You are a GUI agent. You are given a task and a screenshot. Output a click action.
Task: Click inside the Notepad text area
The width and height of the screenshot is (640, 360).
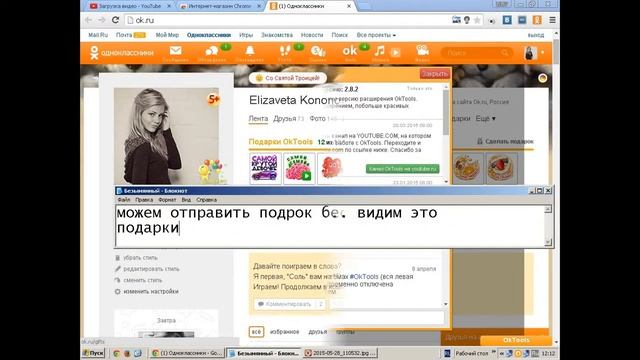click(330, 225)
